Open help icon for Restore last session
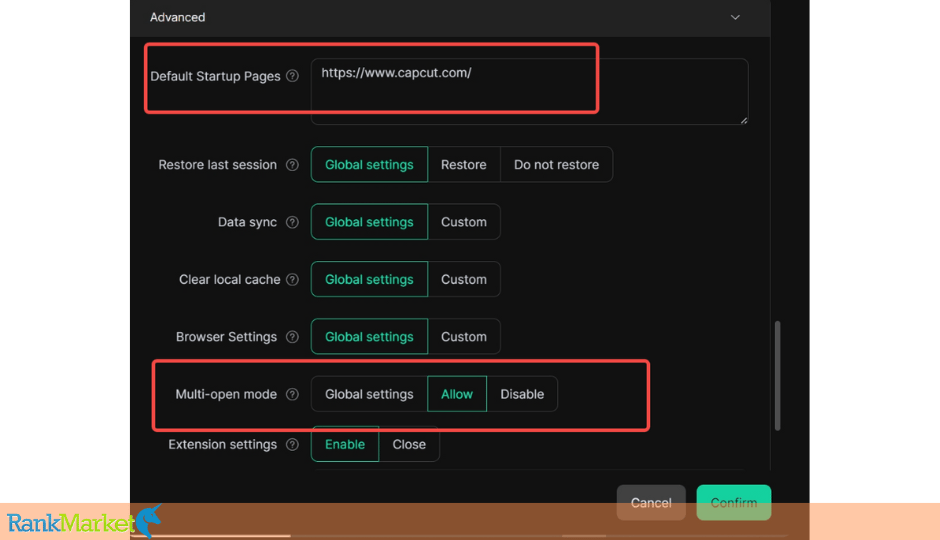 tap(292, 165)
